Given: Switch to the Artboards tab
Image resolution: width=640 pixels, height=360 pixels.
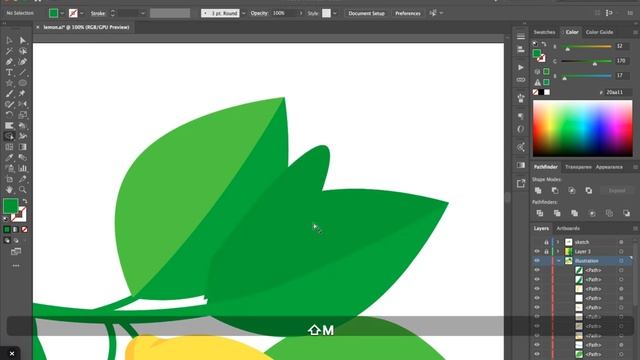Looking at the screenshot, I should [568, 228].
